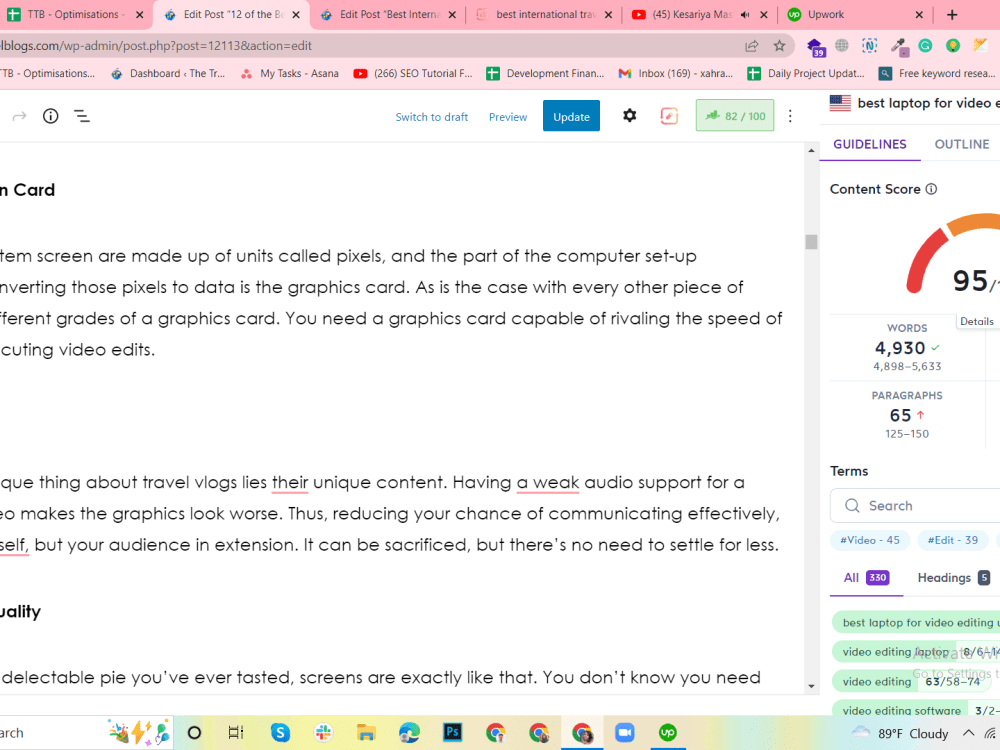Click the editor scrollbar down arrow
This screenshot has width=1000, height=750.
tap(811, 686)
